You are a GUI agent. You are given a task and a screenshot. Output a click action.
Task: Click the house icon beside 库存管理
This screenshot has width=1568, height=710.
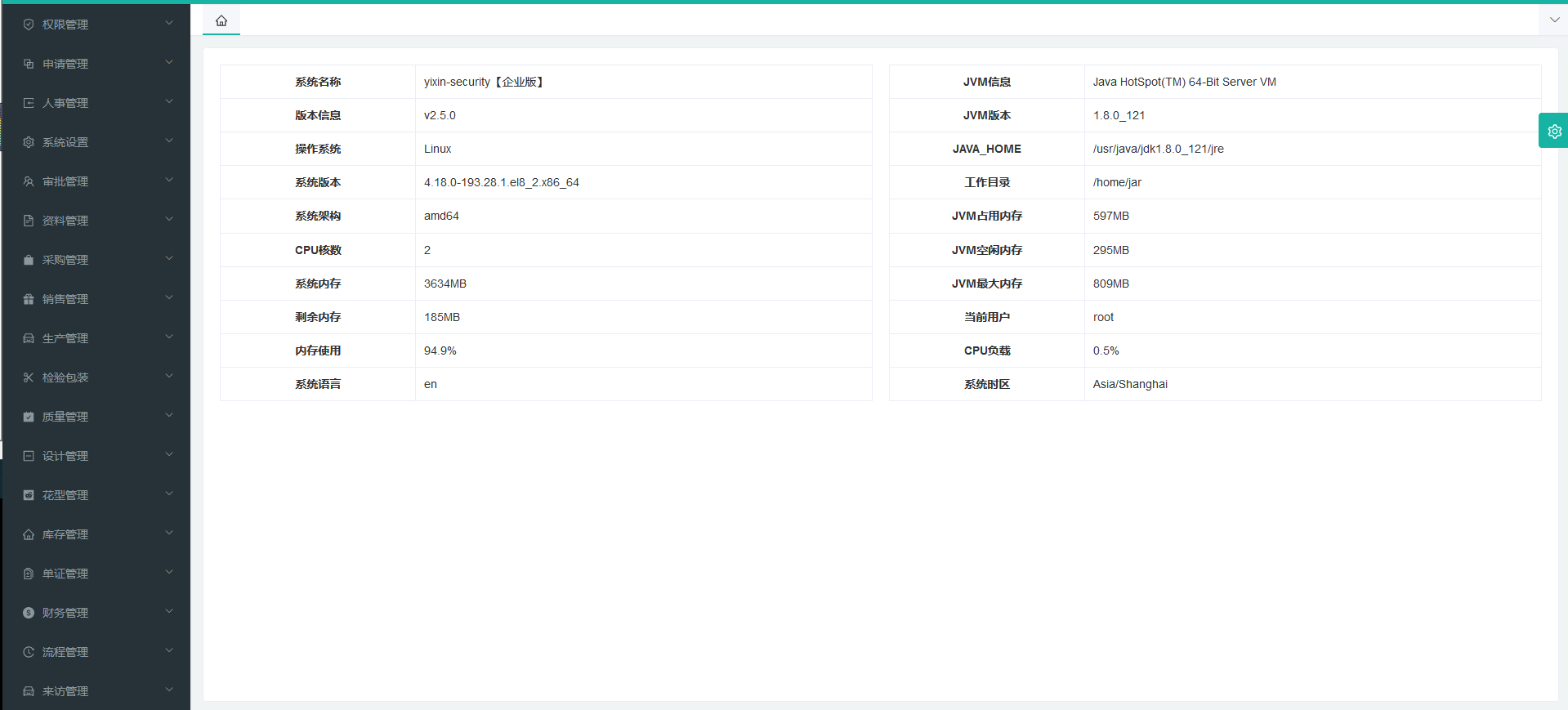point(29,534)
